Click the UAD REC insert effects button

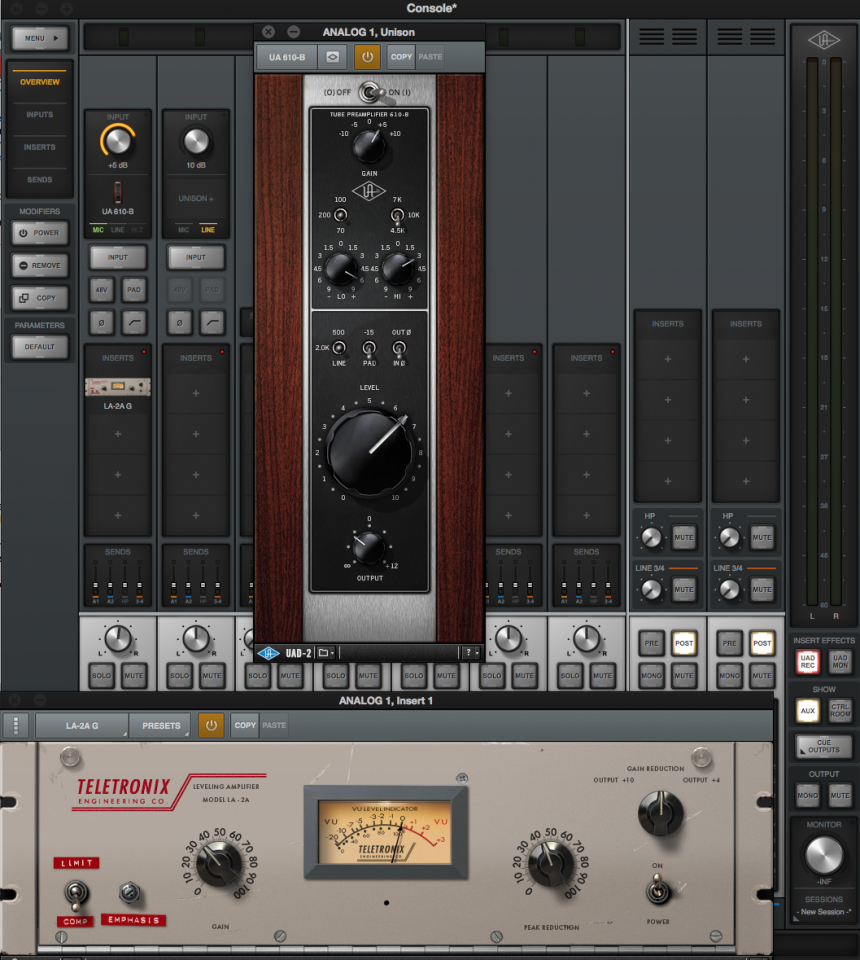[x=808, y=662]
